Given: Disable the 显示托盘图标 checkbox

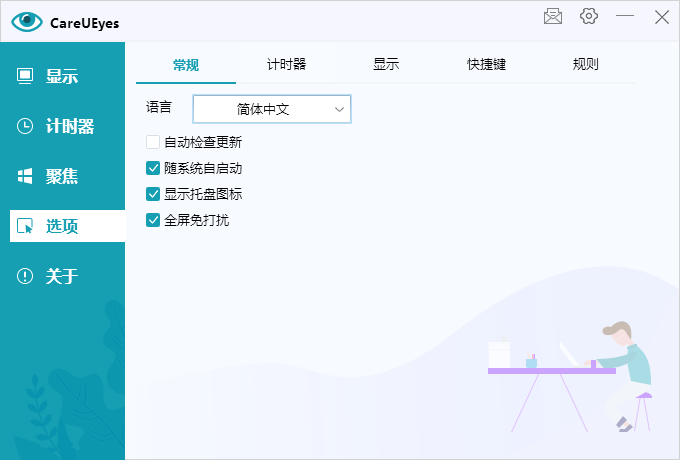Looking at the screenshot, I should [153, 194].
